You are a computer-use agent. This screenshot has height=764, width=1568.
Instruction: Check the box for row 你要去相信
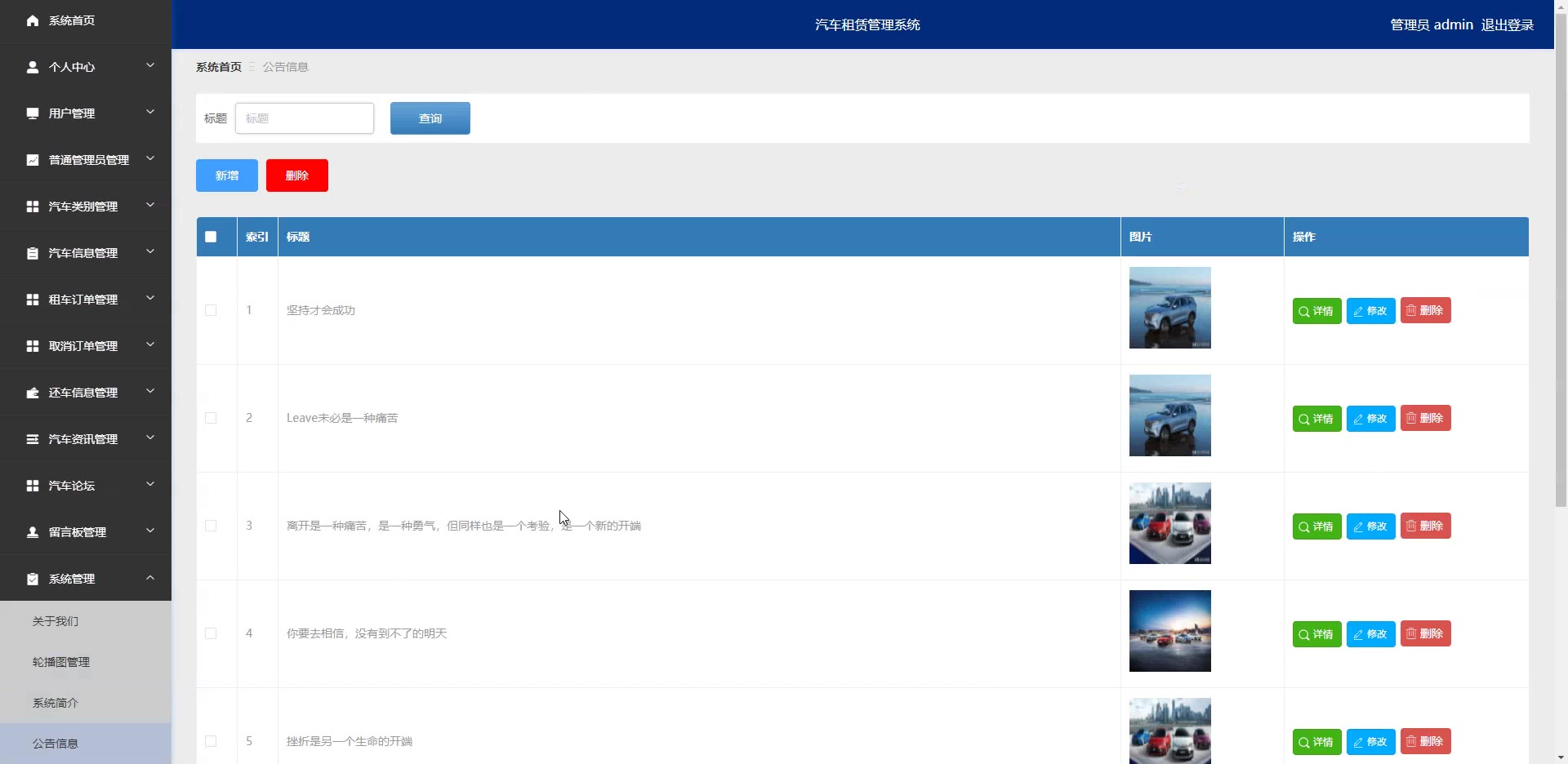[x=211, y=633]
